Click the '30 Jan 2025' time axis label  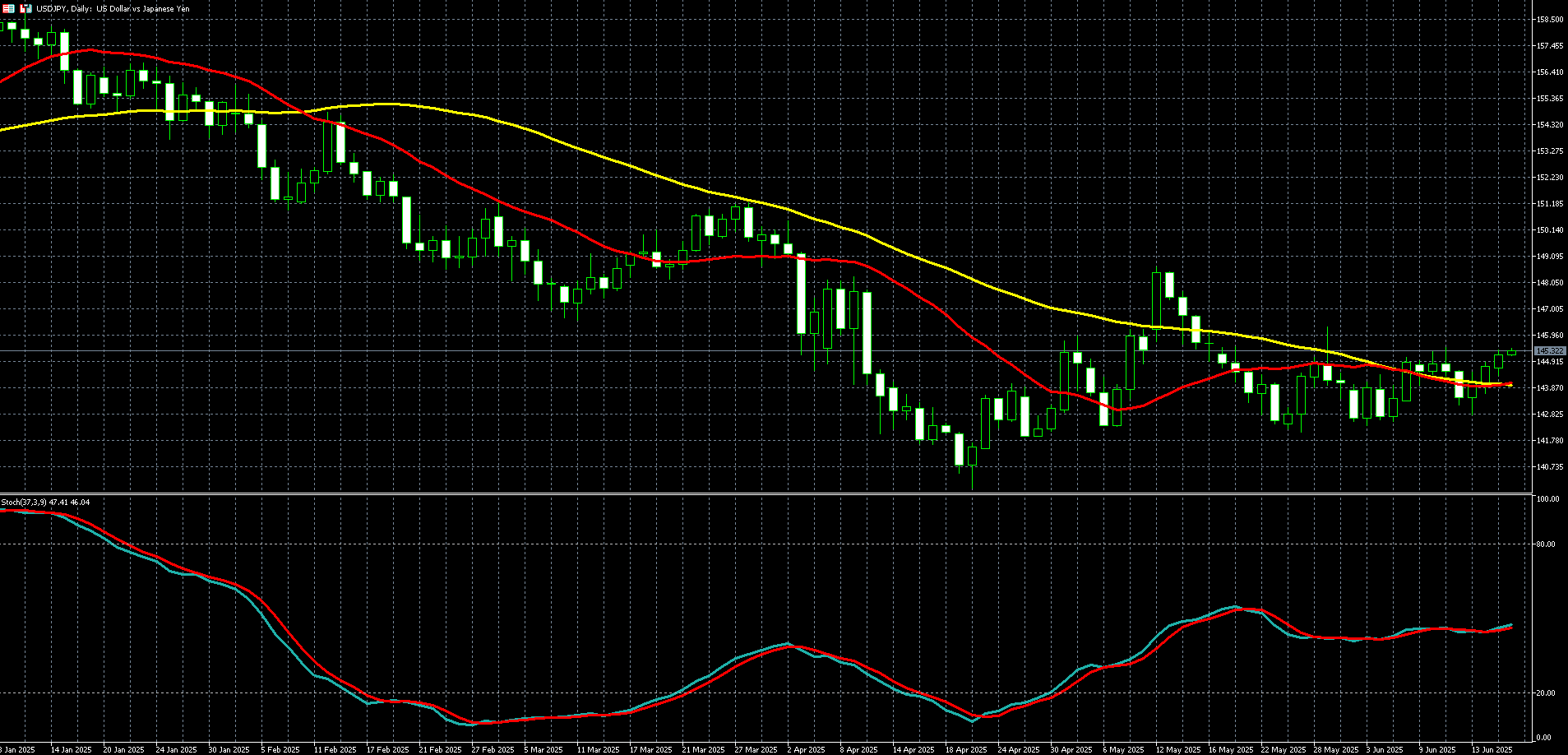tap(229, 750)
